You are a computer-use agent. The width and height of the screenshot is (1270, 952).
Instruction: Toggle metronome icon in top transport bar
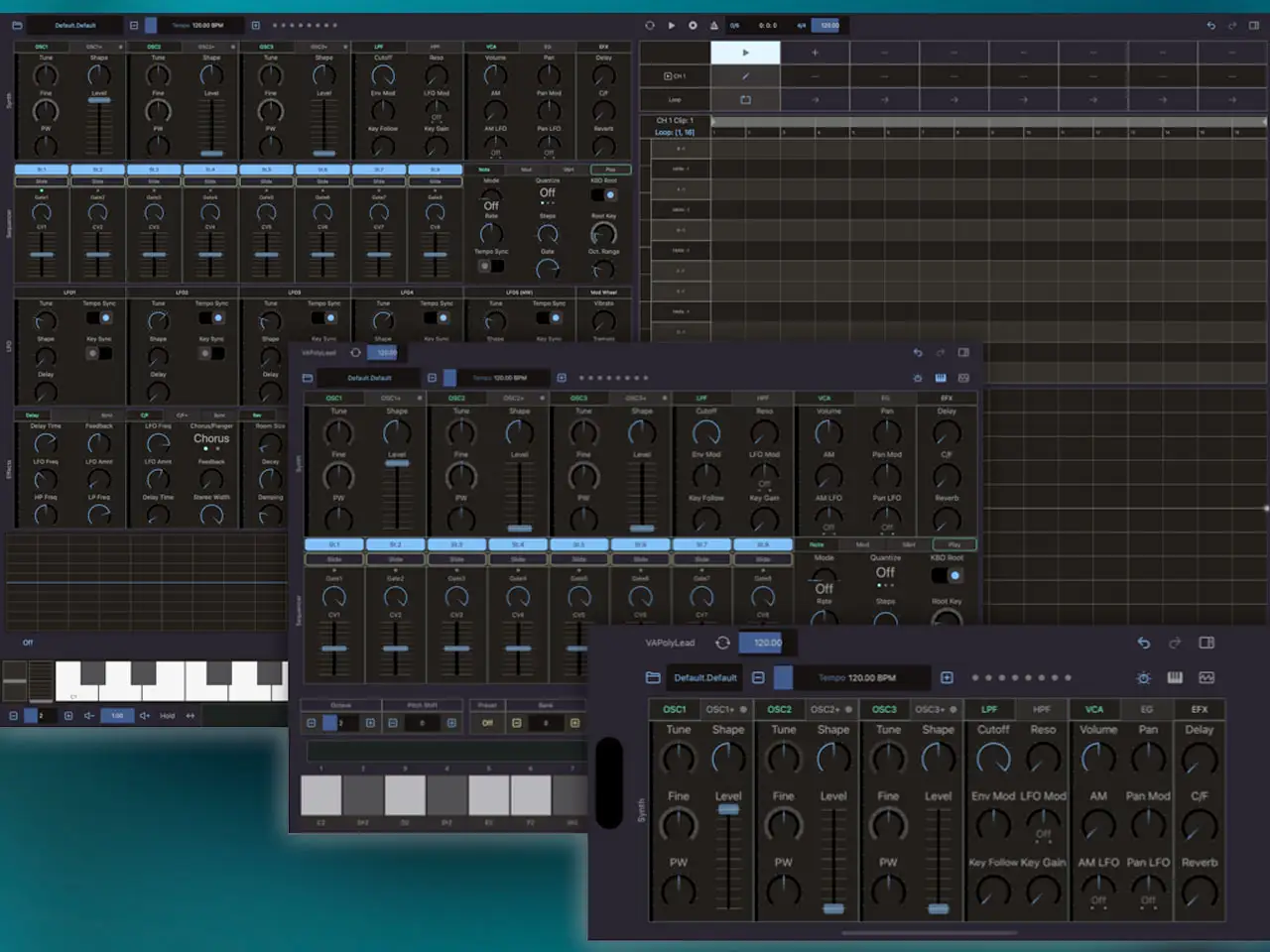pyautogui.click(x=713, y=25)
